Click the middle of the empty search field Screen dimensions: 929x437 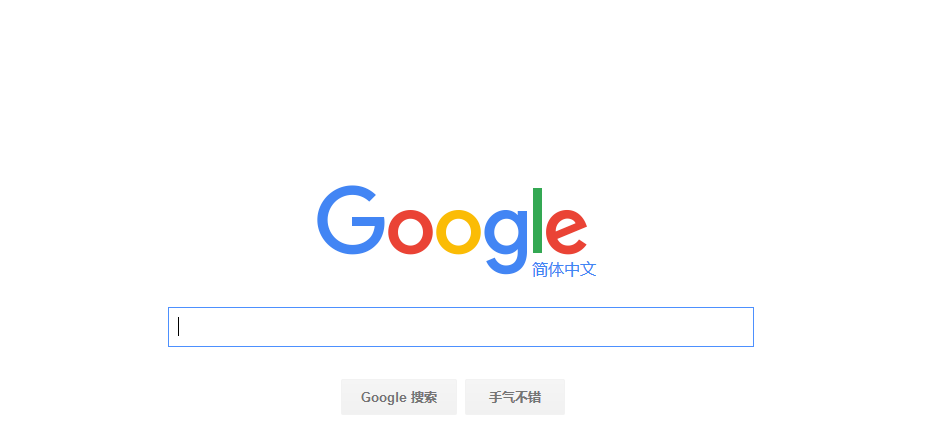461,327
